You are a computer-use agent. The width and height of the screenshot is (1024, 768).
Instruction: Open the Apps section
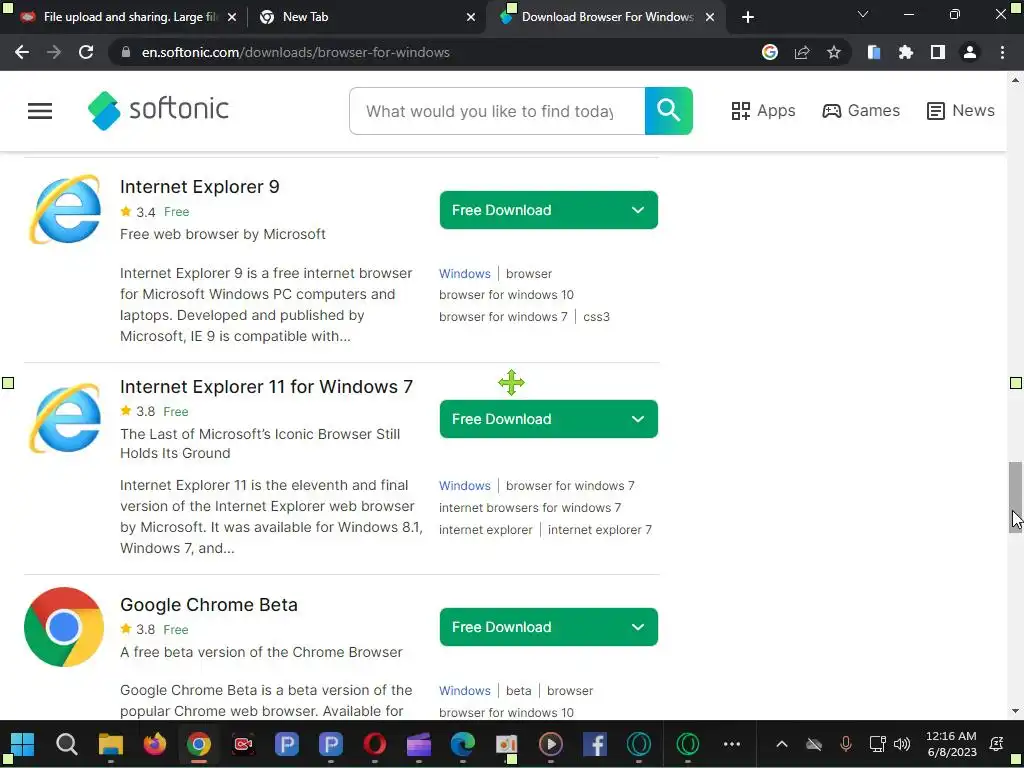pyautogui.click(x=763, y=110)
